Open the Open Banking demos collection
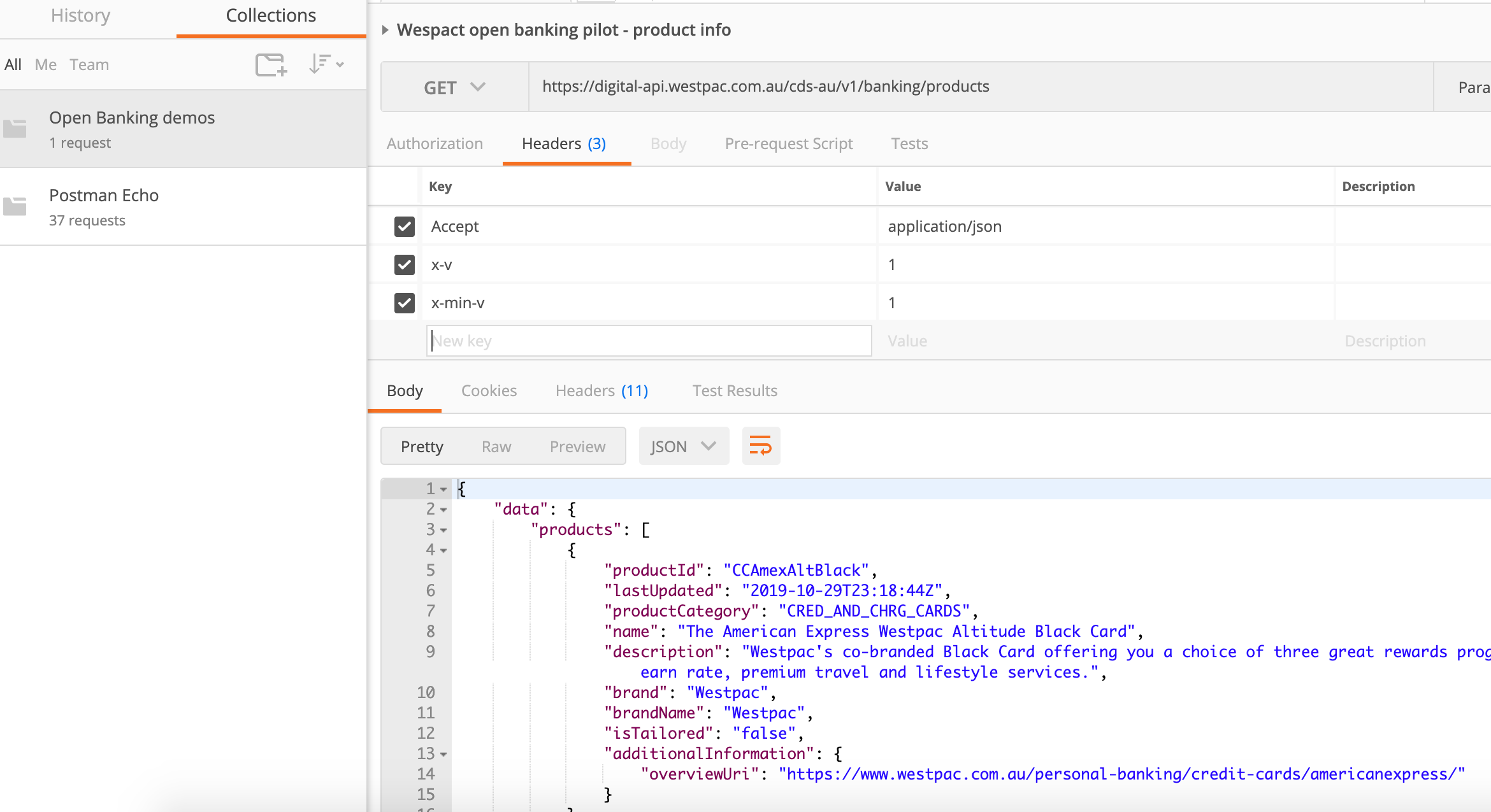The height and width of the screenshot is (812, 1491). tap(184, 129)
